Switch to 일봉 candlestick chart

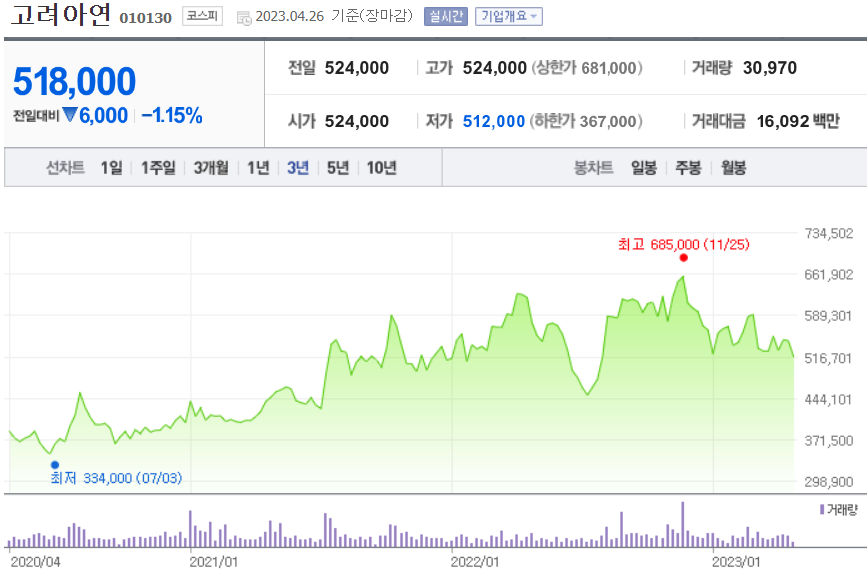pos(644,167)
